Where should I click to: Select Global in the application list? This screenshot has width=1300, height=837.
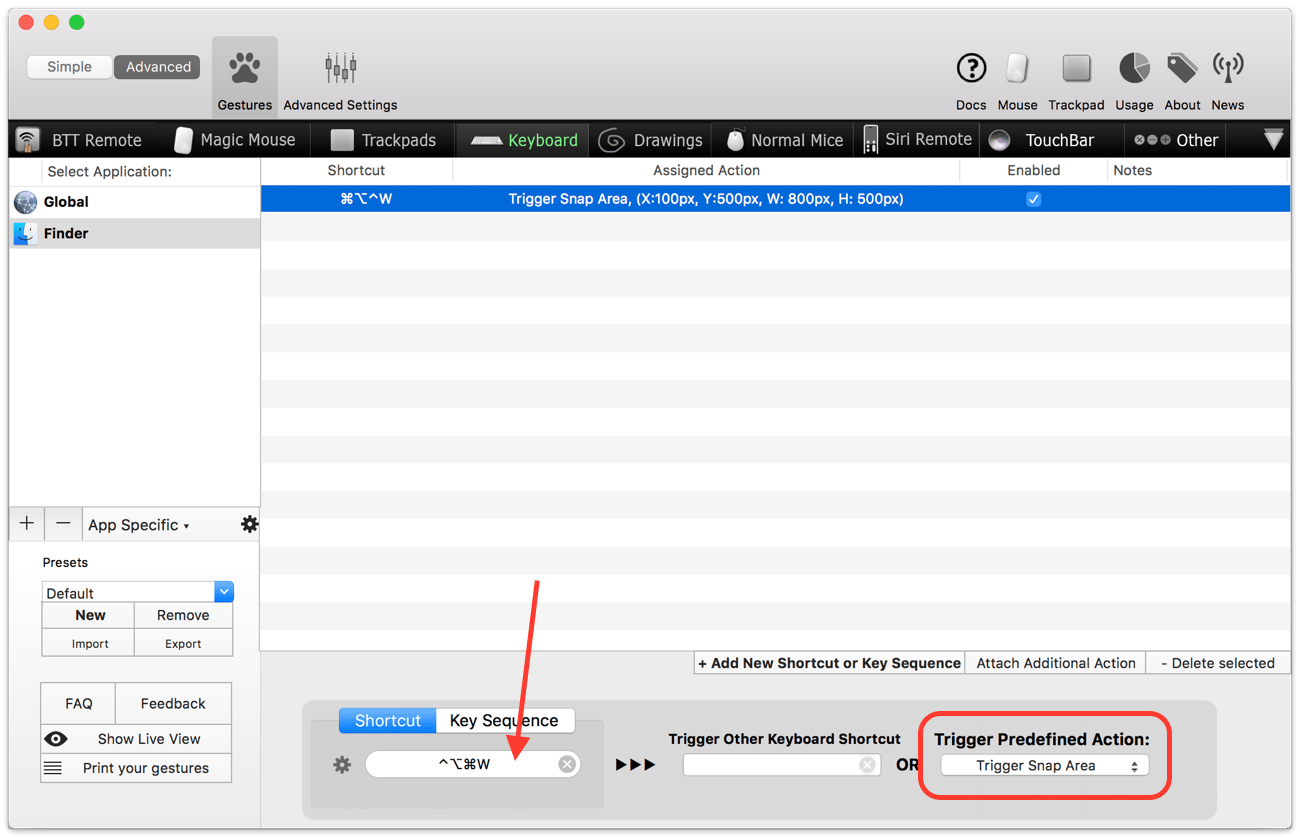pos(135,202)
